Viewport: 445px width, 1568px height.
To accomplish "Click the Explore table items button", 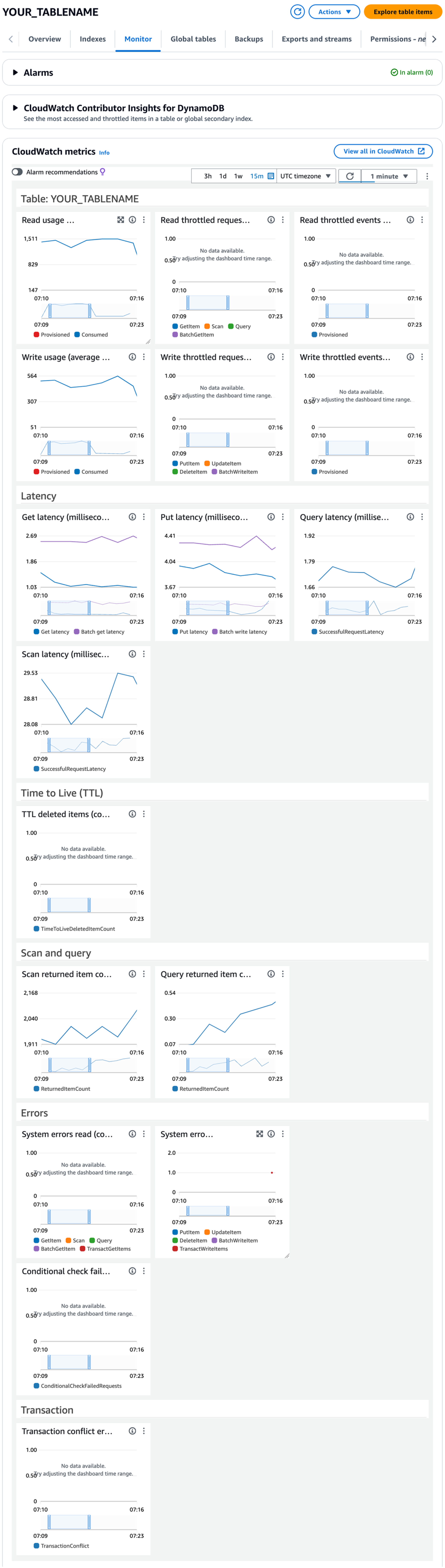I will coord(403,12).
